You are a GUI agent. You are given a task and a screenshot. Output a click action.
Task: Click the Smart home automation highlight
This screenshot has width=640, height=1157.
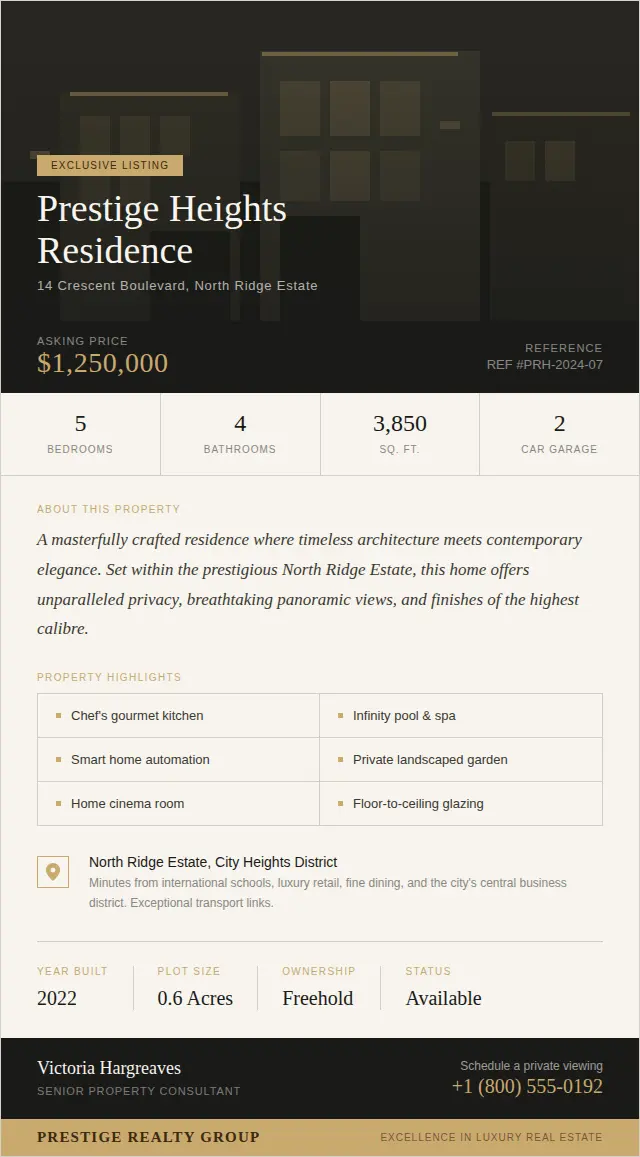point(140,760)
